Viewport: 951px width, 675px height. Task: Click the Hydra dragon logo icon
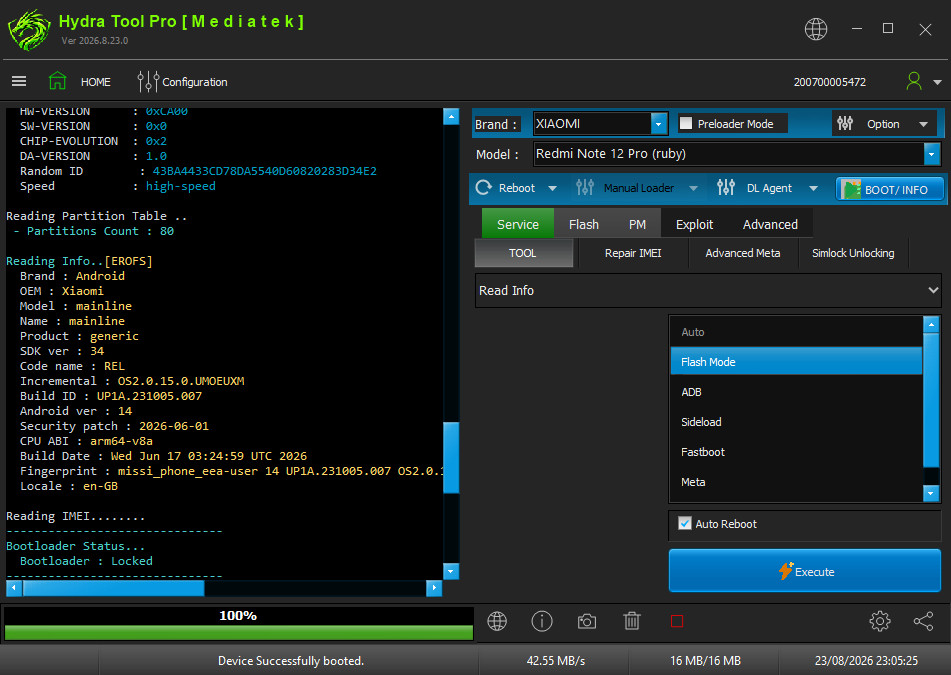tap(29, 30)
